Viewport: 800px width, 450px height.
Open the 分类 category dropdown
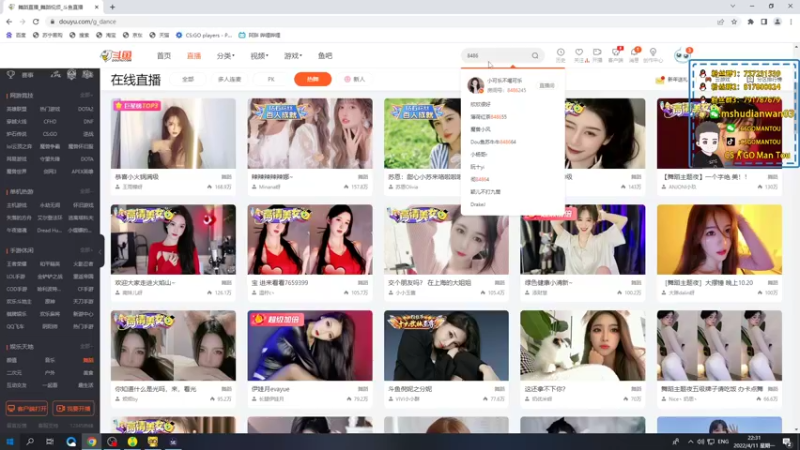click(x=226, y=56)
